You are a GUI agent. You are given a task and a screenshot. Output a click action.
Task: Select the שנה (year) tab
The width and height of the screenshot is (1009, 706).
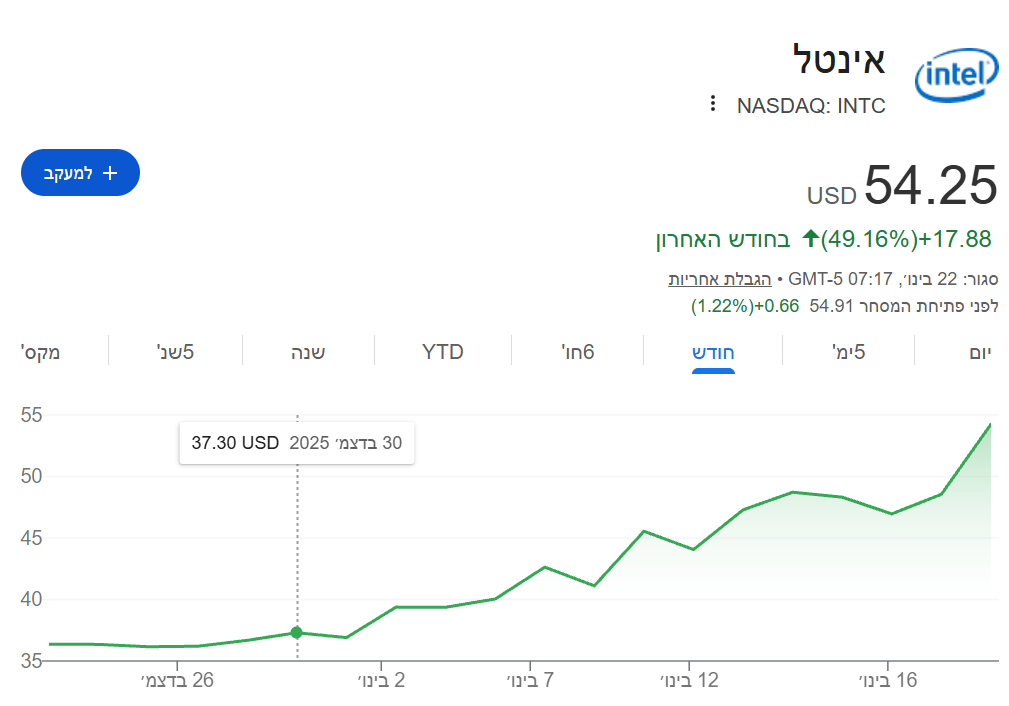coord(307,351)
